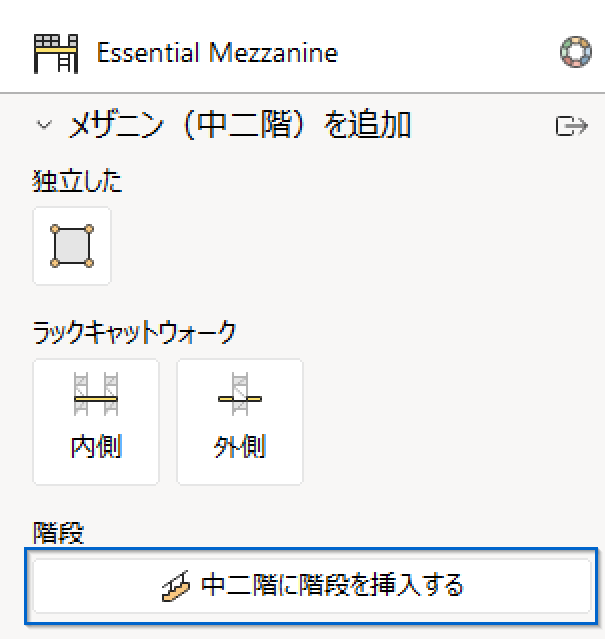Image resolution: width=605 pixels, height=639 pixels.
Task: Click the 中二階に階段を挿入する button
Action: (x=312, y=586)
